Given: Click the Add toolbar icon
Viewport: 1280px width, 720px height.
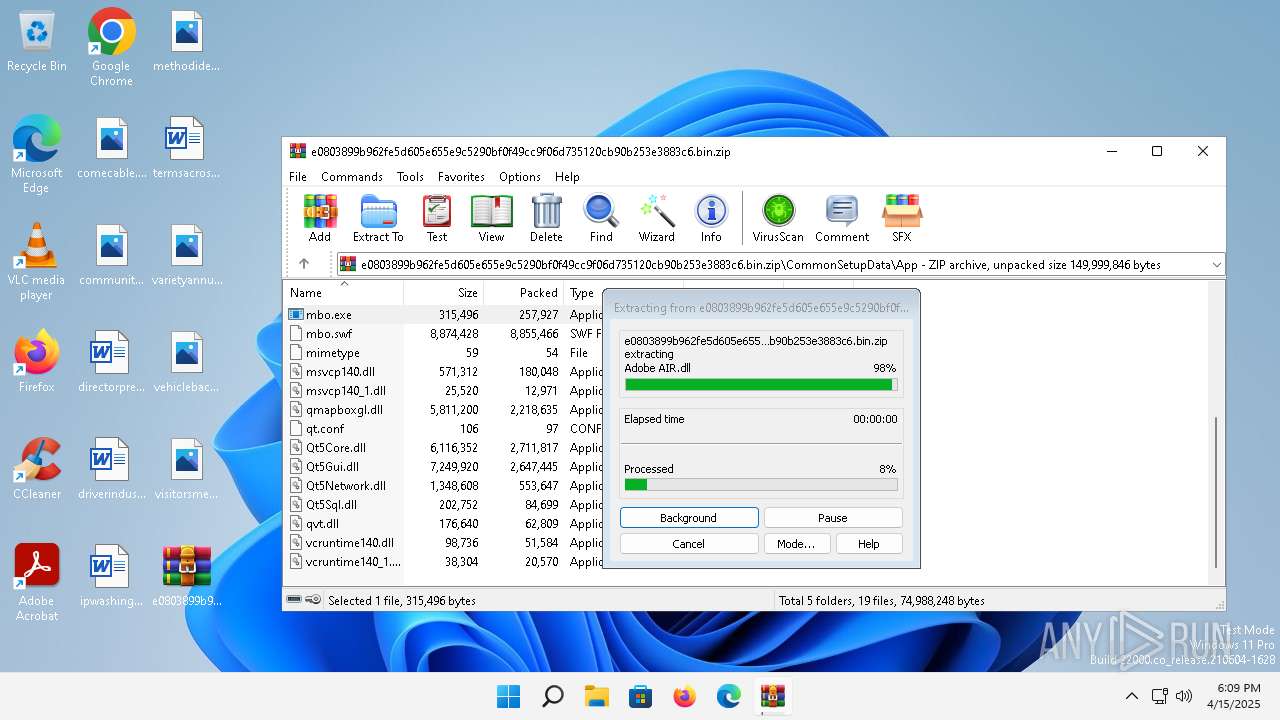Looking at the screenshot, I should 320,218.
